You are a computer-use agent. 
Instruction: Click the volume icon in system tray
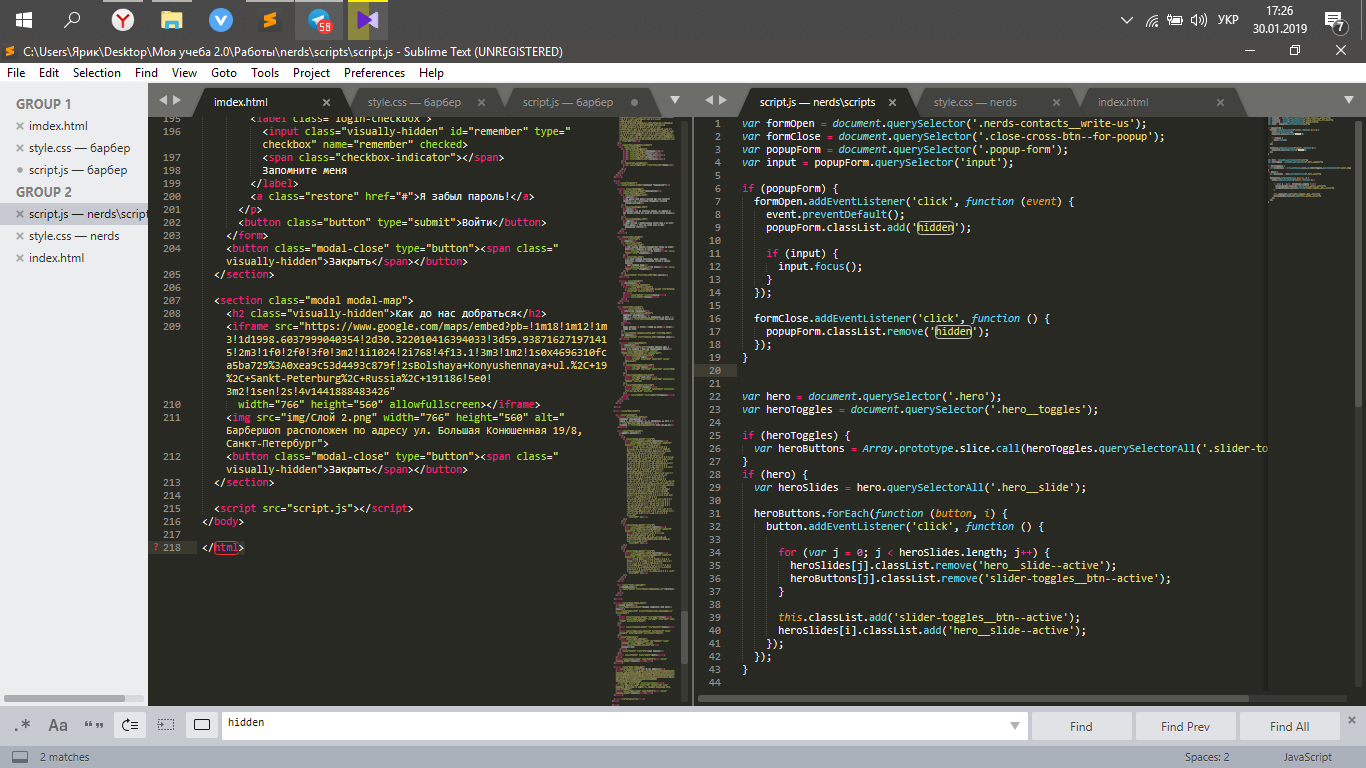(1199, 20)
